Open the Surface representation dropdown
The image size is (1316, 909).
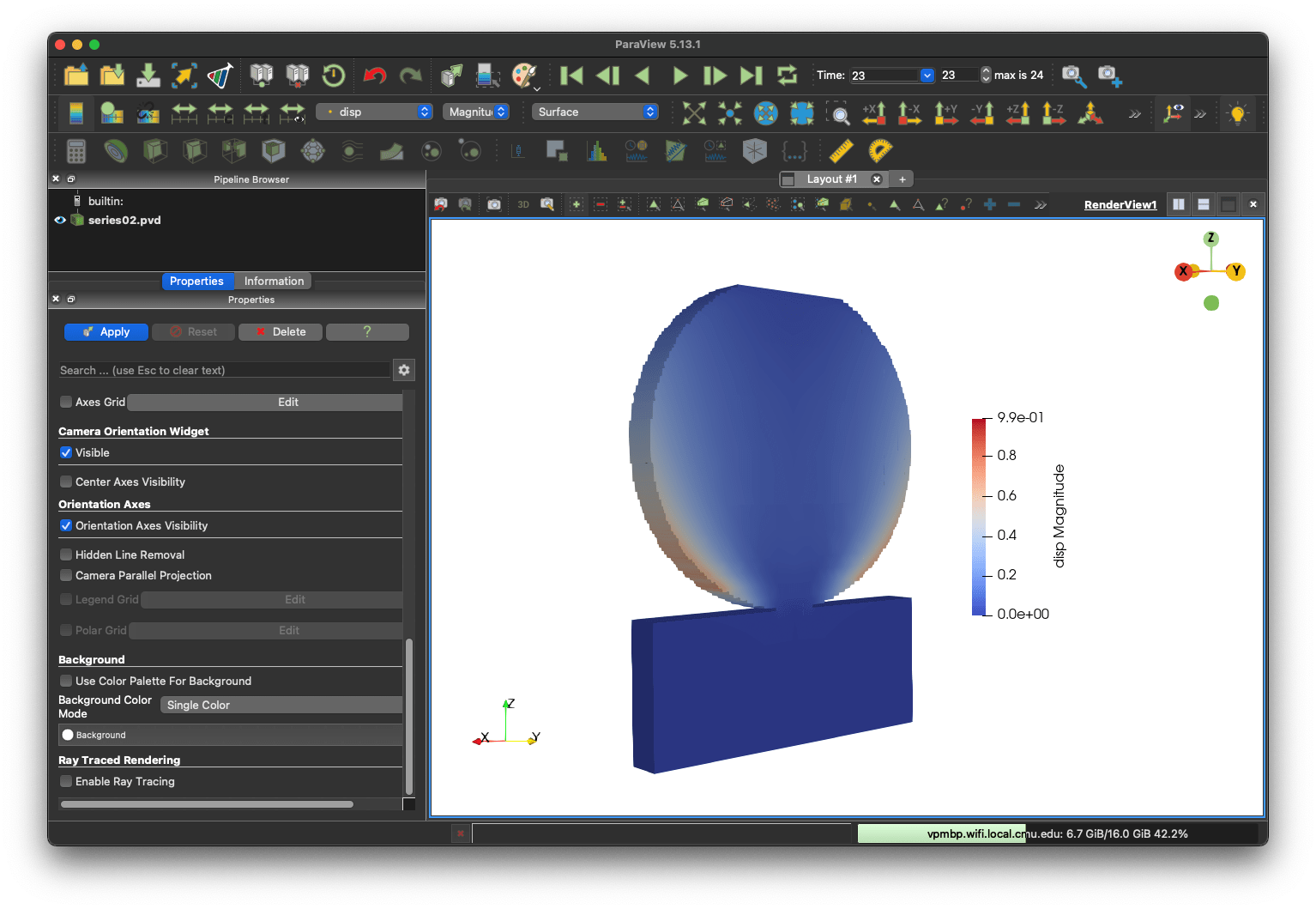click(x=595, y=112)
